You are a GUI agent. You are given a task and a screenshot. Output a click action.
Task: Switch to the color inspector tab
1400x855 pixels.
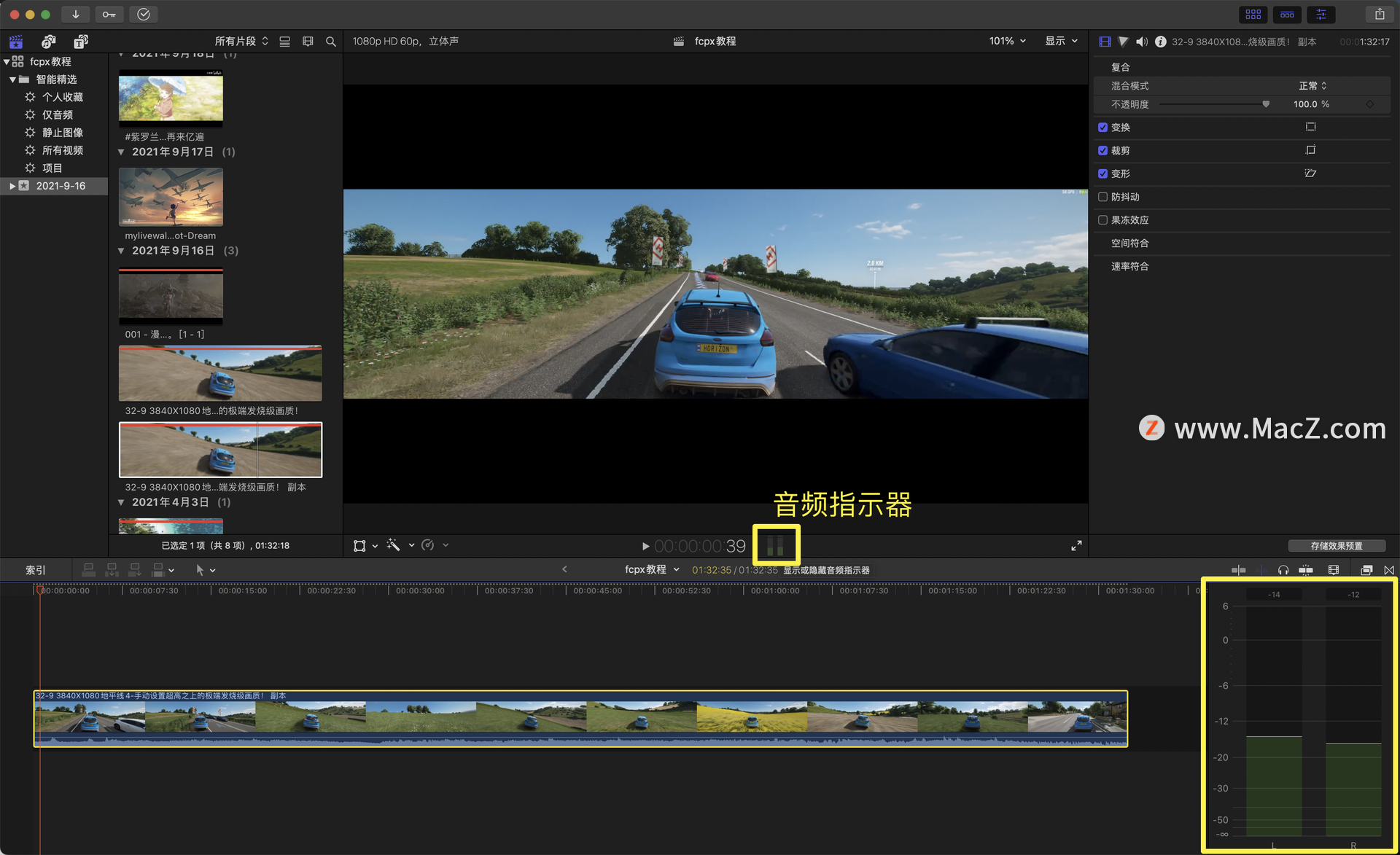coord(1123,42)
